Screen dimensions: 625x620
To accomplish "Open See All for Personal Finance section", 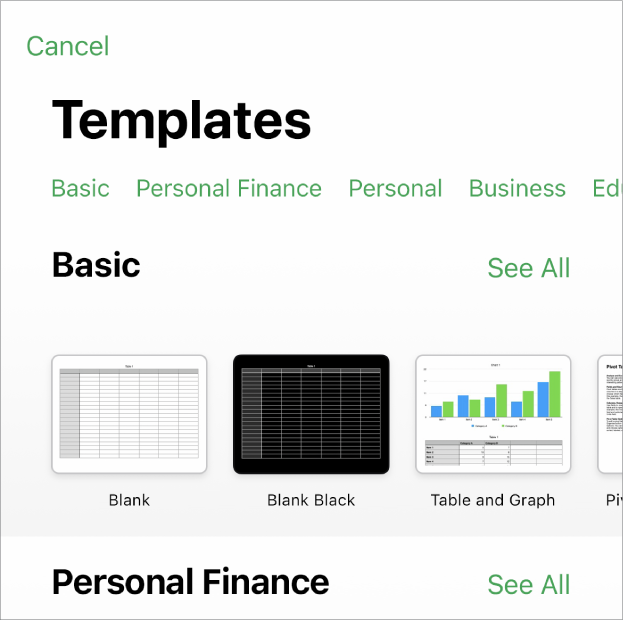I will tap(528, 585).
